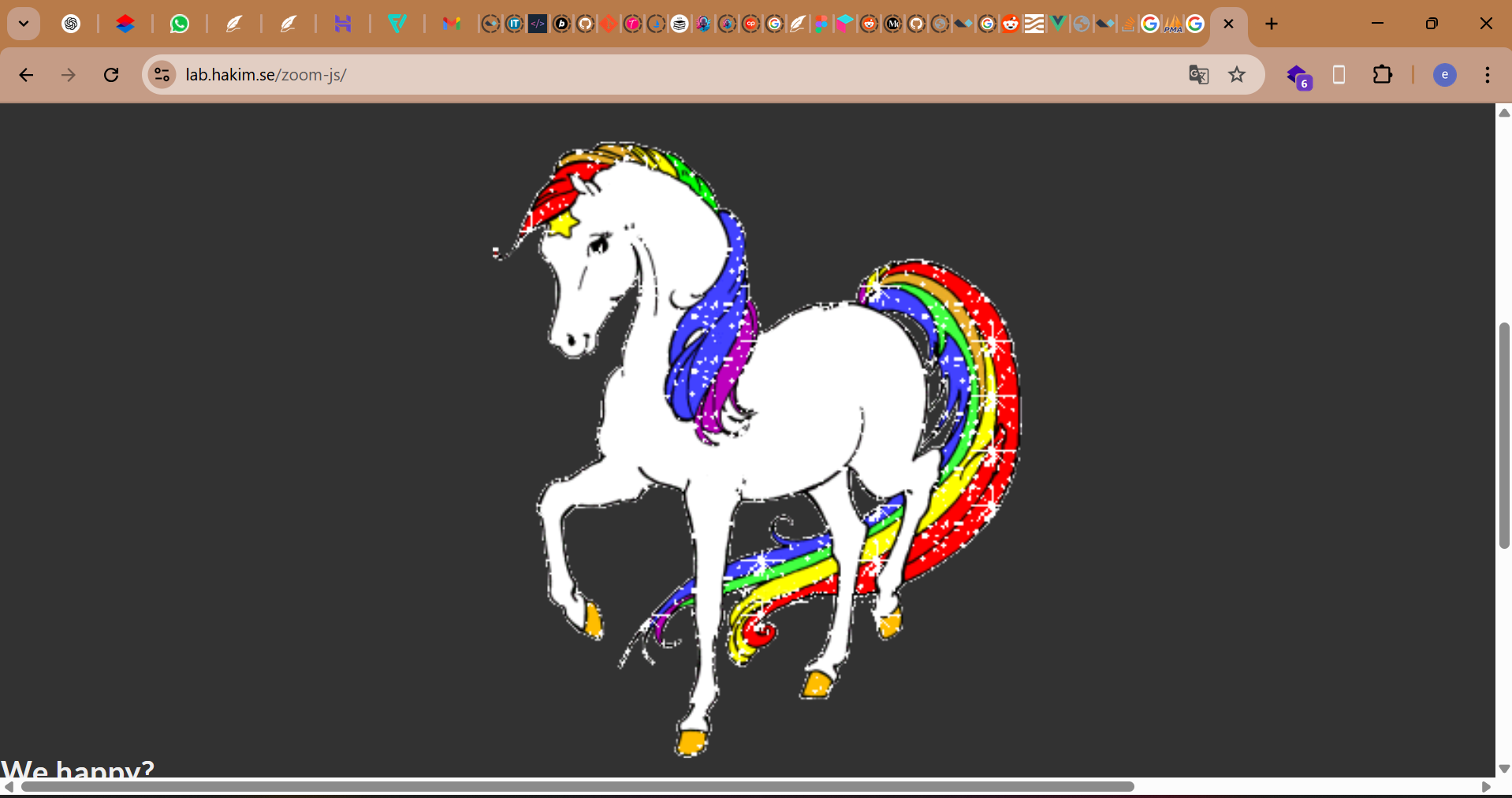
Task: Click the We happy? heading
Action: (x=77, y=769)
